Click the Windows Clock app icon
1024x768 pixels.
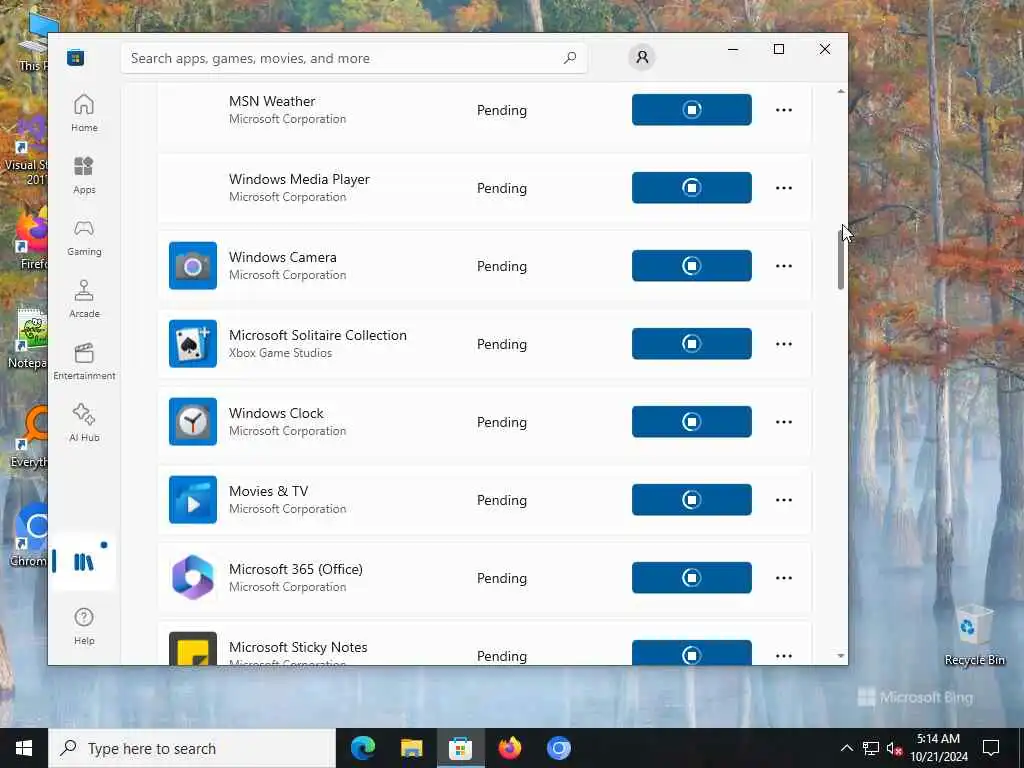click(x=193, y=422)
